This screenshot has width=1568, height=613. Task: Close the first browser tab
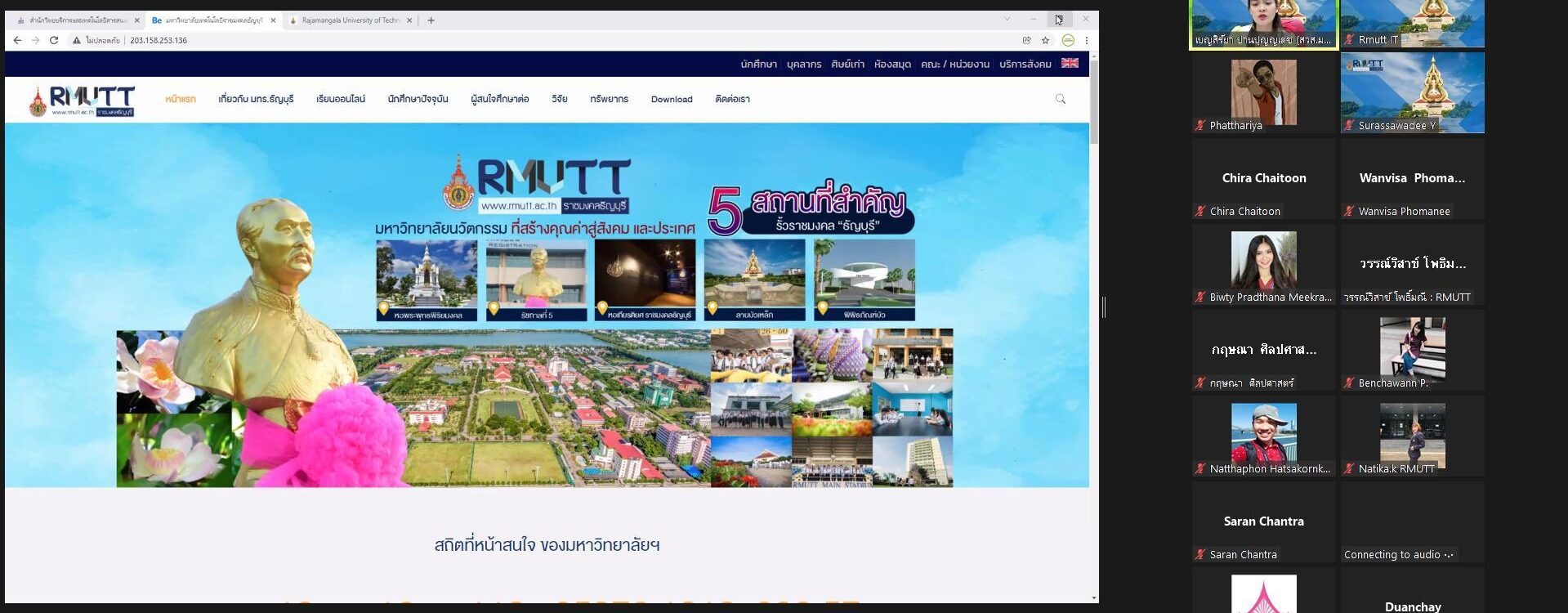click(x=136, y=20)
